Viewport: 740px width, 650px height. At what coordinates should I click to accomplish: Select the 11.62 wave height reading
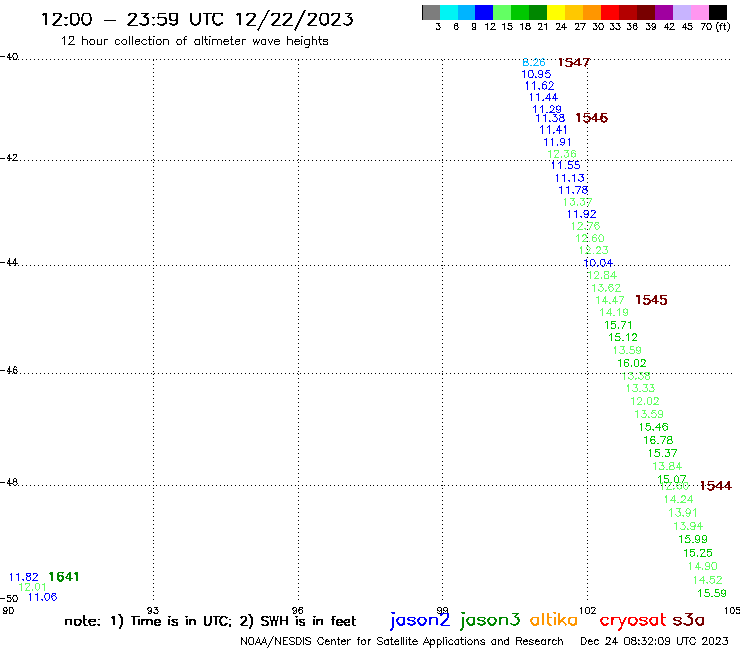(539, 86)
